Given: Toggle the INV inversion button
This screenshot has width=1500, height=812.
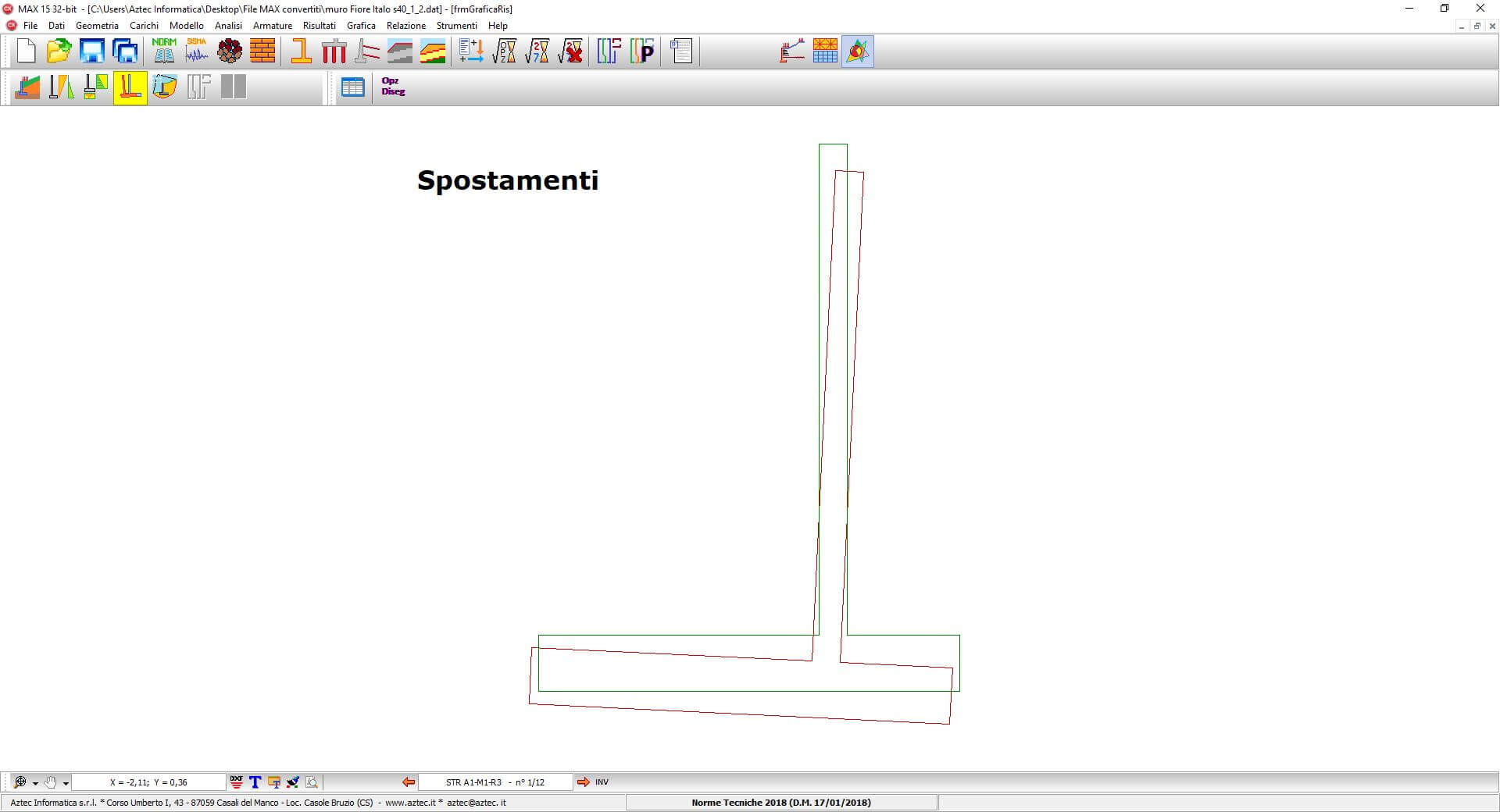Looking at the screenshot, I should tap(602, 782).
